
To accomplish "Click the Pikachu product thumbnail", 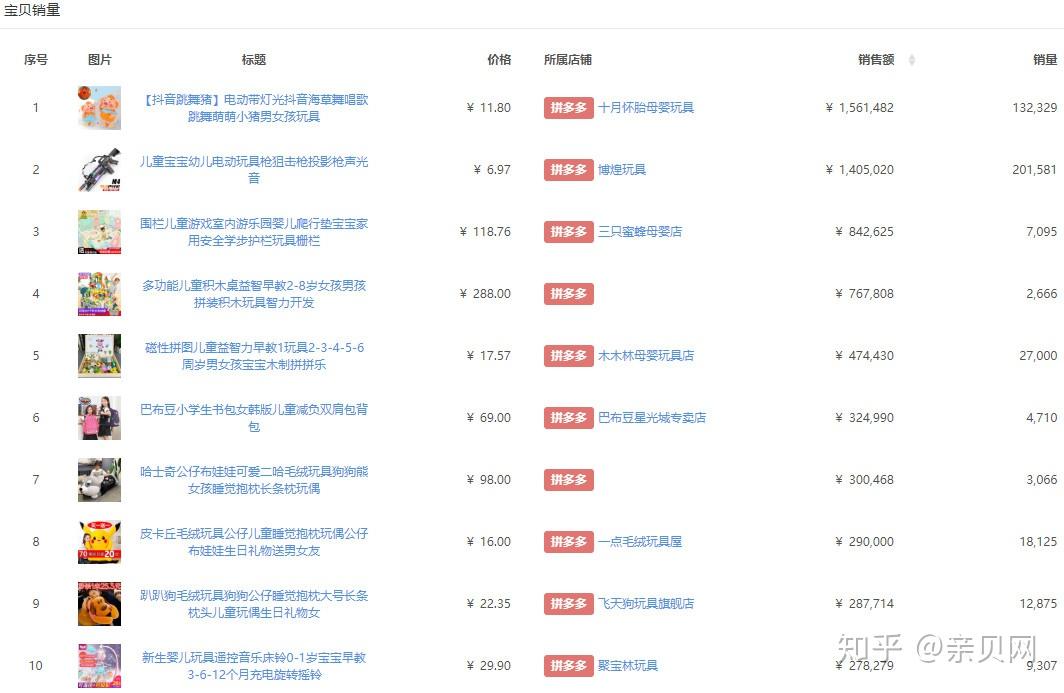I will [x=98, y=541].
